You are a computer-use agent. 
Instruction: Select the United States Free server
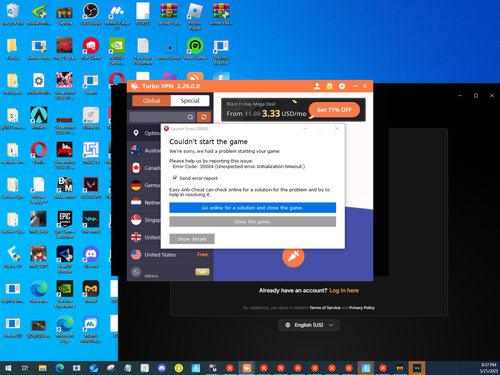point(170,255)
